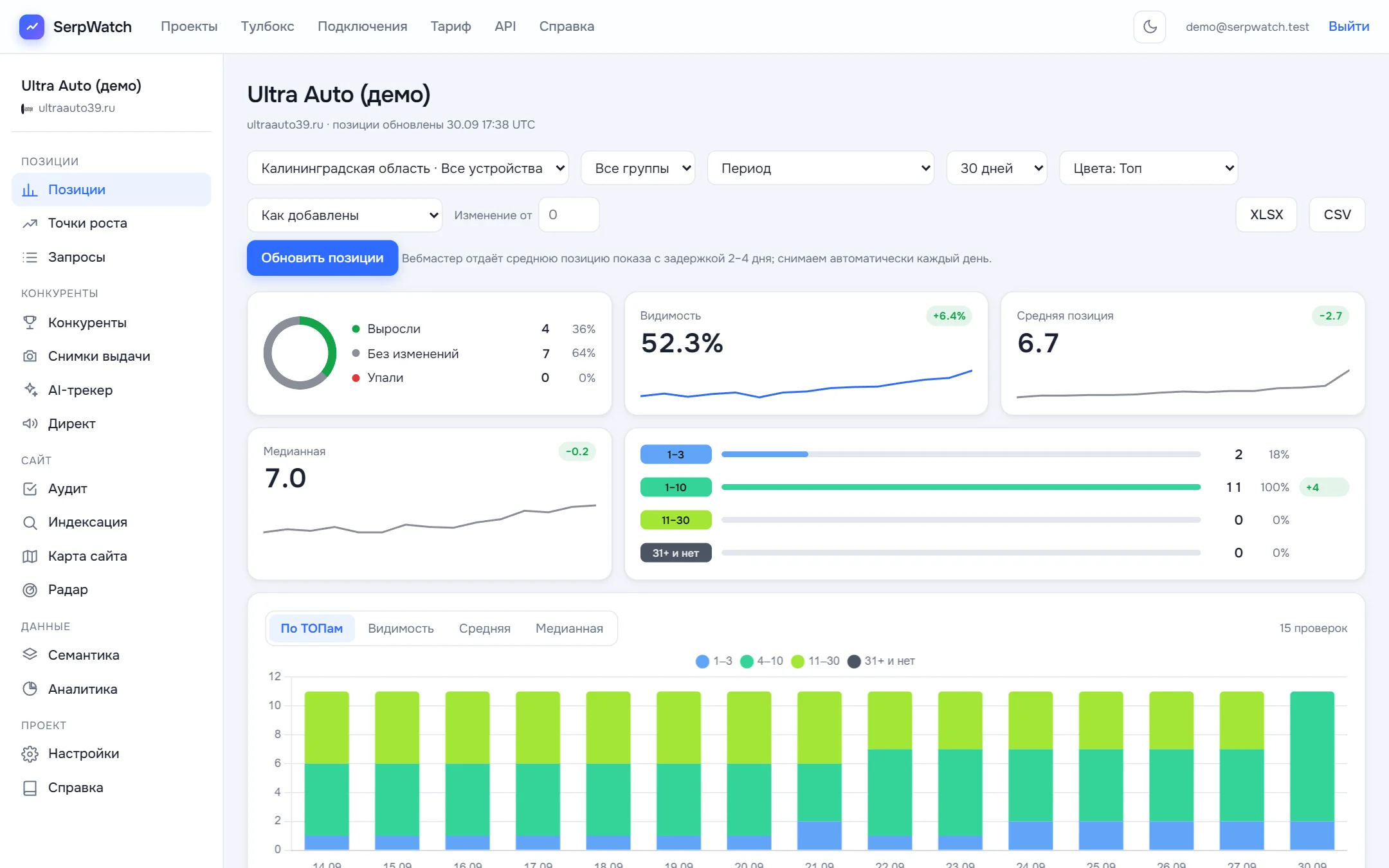Screen dimensions: 1389x868
Task: Click the Конкуренты trophy icon
Action: coord(30,323)
